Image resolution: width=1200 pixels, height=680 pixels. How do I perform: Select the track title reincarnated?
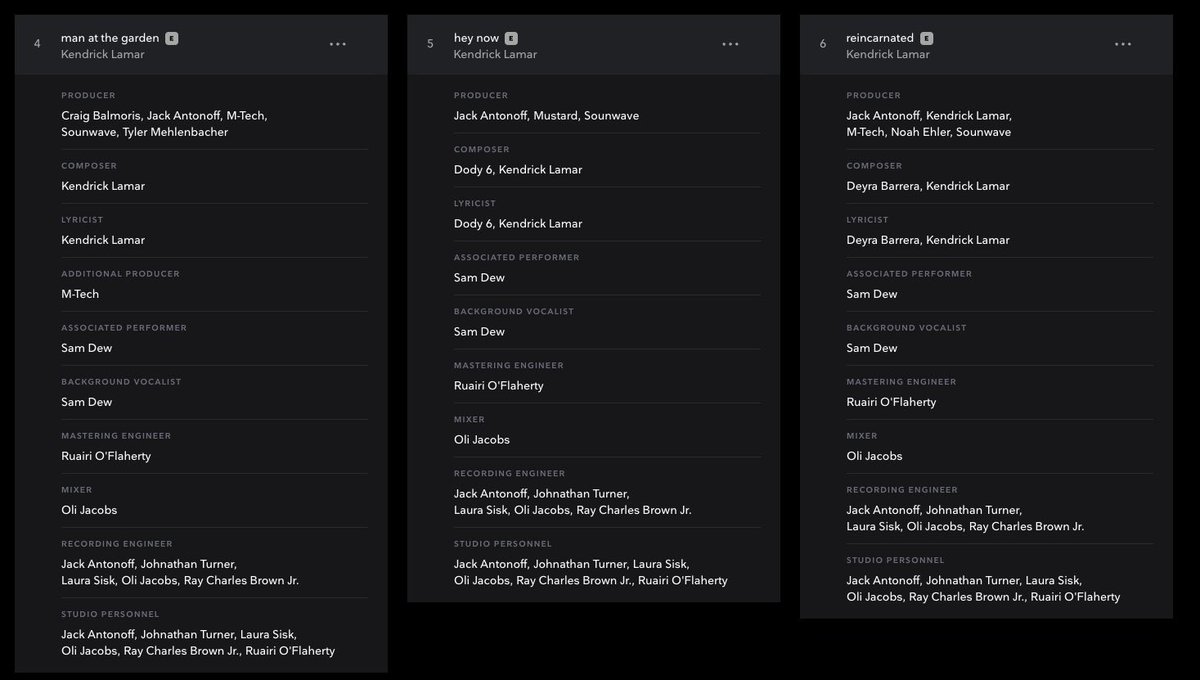880,38
